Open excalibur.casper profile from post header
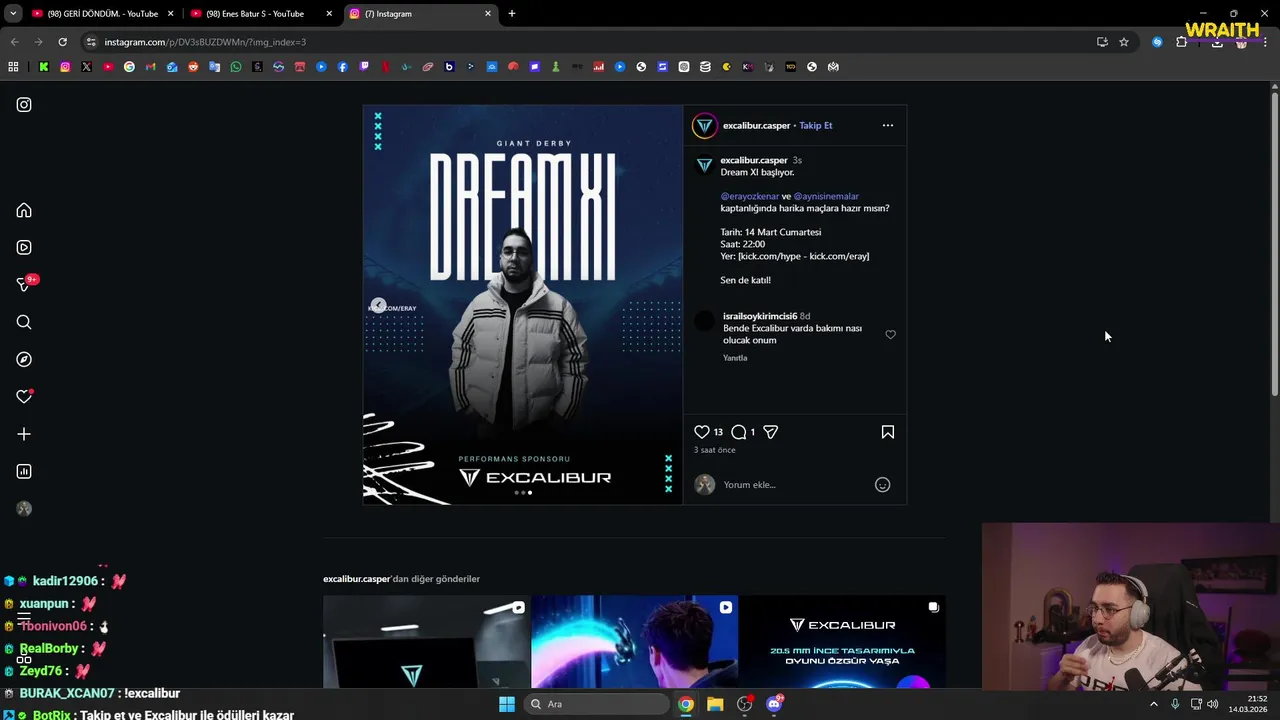This screenshot has width=1280, height=720. point(757,125)
